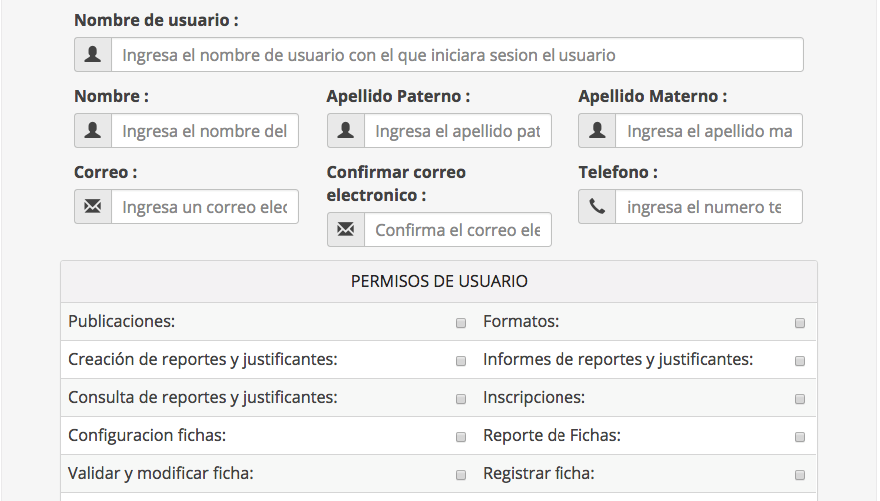The height and width of the screenshot is (501, 880).
Task: Click the envelope icon beside Correo field
Action: point(93,207)
